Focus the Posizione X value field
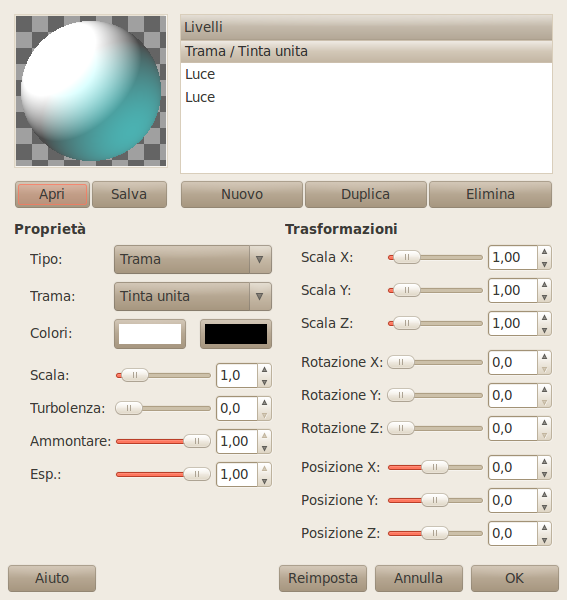This screenshot has height=600, width=567. [513, 467]
